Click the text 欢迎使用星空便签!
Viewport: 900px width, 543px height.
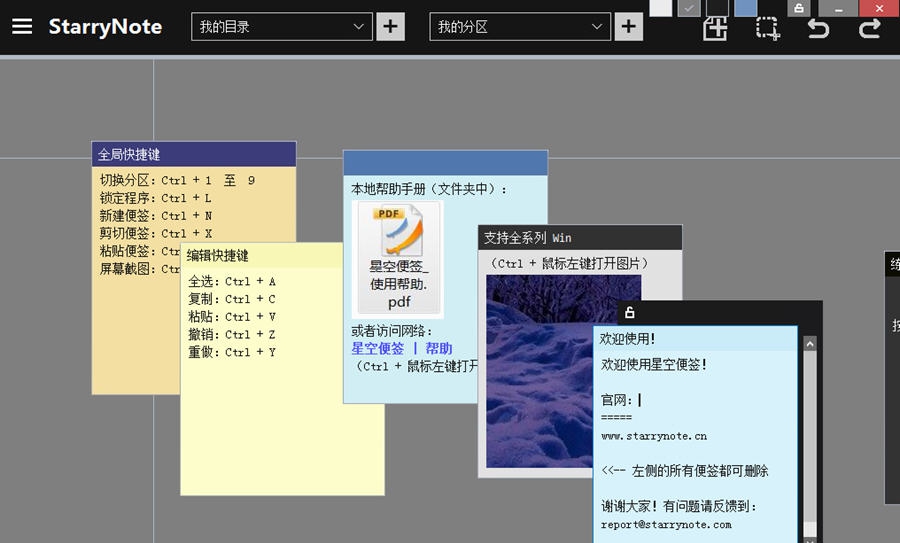tap(654, 364)
